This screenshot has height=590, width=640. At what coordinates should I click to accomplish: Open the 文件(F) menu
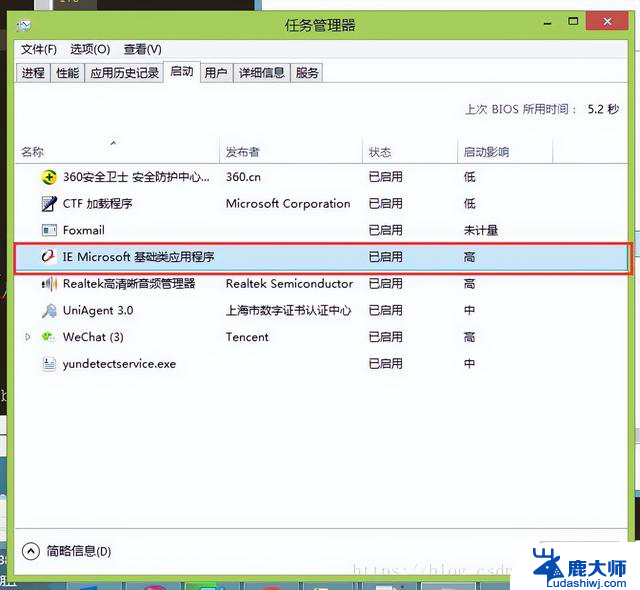(39, 50)
